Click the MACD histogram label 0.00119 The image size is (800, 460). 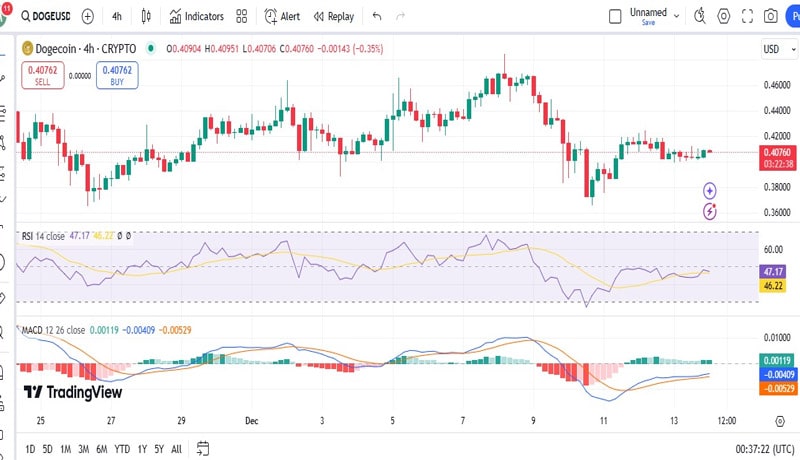[x=778, y=360]
